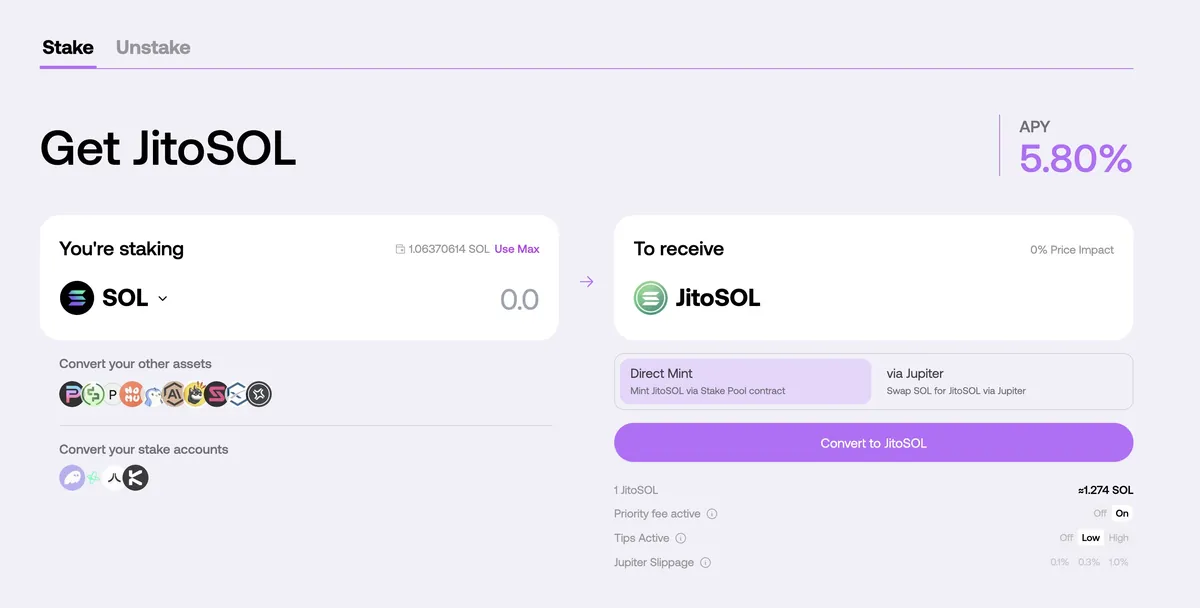Focus the 0.0 staking amount field
This screenshot has height=608, width=1200.
pyautogui.click(x=519, y=299)
